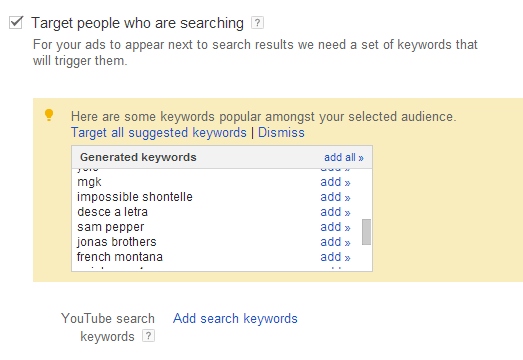523x360 pixels.
Task: Open help icon next to YouTube search keywords
Action: [x=148, y=336]
